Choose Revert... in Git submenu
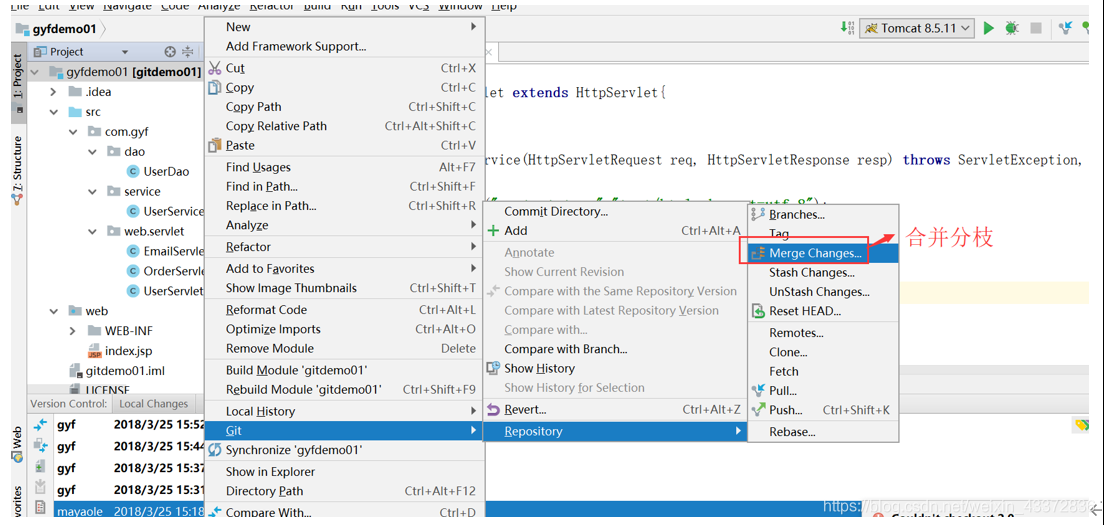This screenshot has height=525, width=1105. pos(614,409)
